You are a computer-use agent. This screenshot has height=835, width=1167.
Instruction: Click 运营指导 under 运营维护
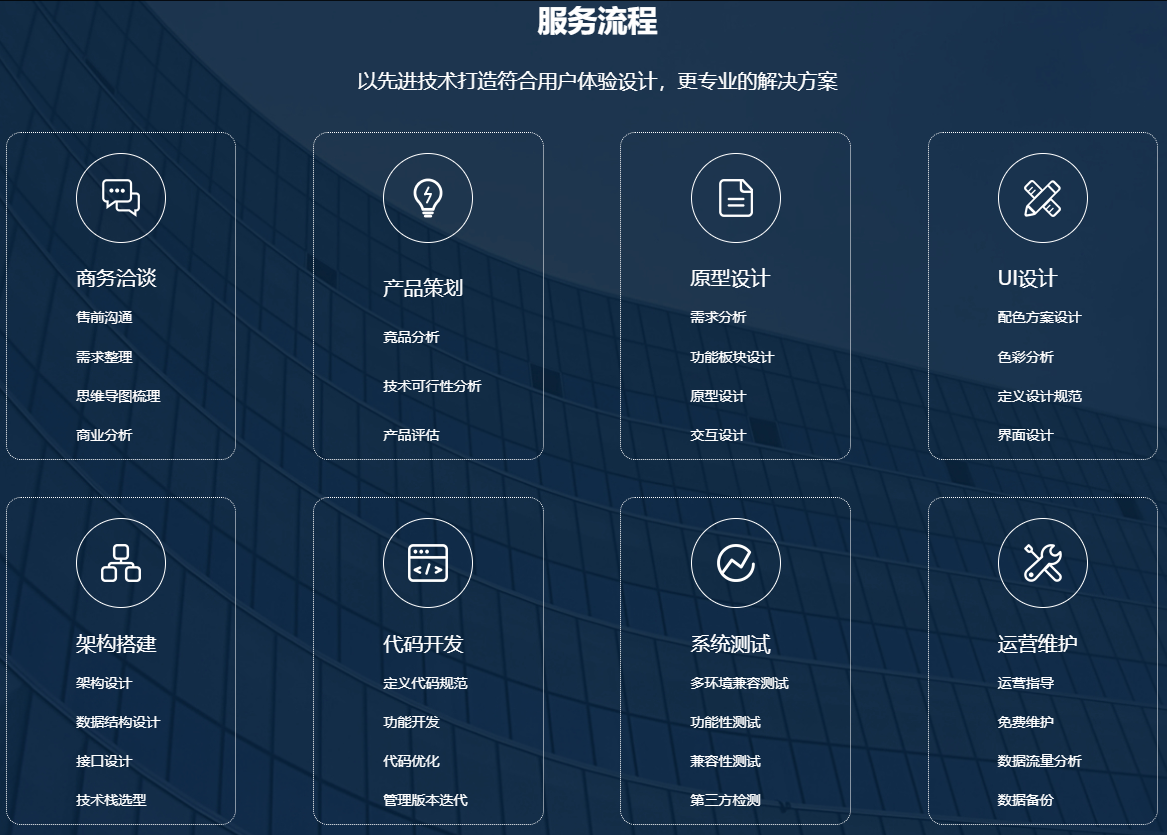click(1026, 683)
